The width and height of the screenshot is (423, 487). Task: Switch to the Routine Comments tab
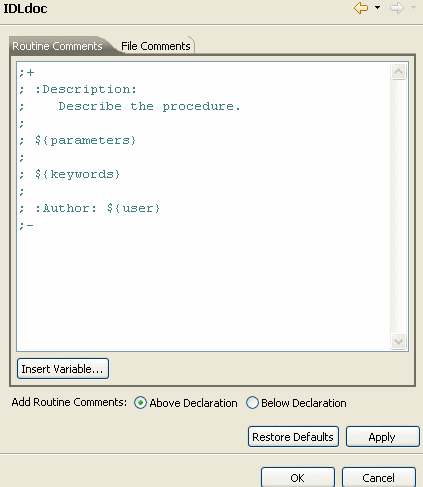coord(57,46)
